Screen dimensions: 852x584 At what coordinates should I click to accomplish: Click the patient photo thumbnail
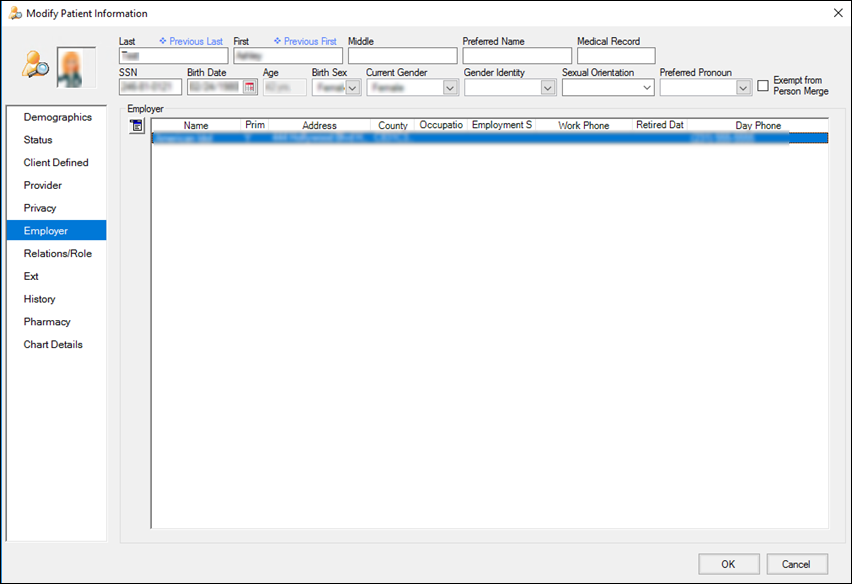coord(76,67)
